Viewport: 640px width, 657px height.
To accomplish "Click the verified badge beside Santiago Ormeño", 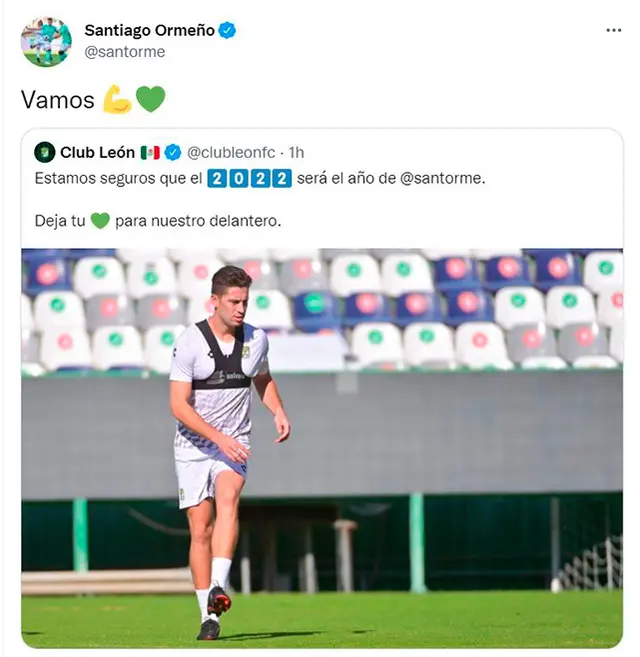I will (x=228, y=31).
